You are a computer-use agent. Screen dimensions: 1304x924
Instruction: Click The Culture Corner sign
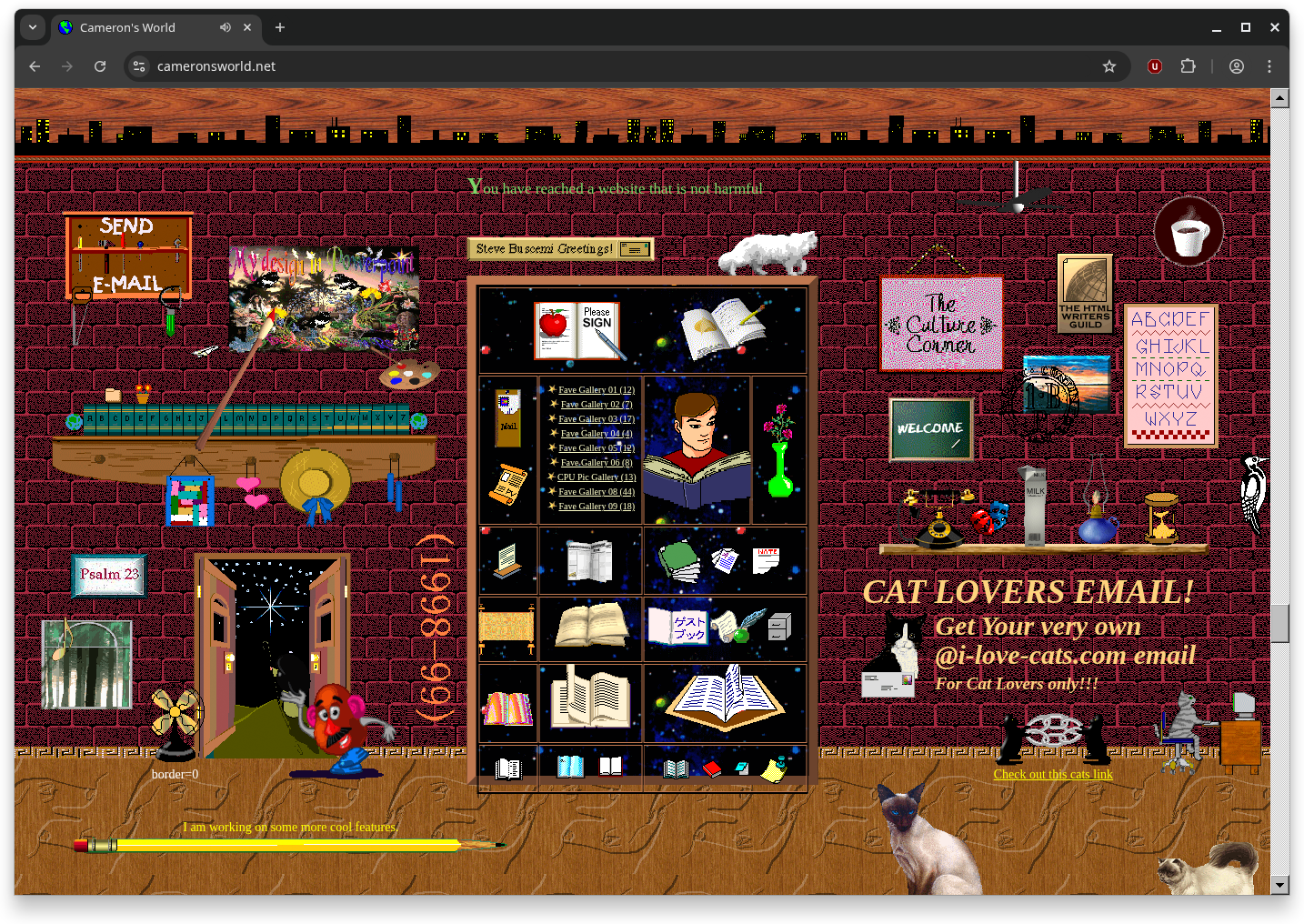click(x=941, y=324)
